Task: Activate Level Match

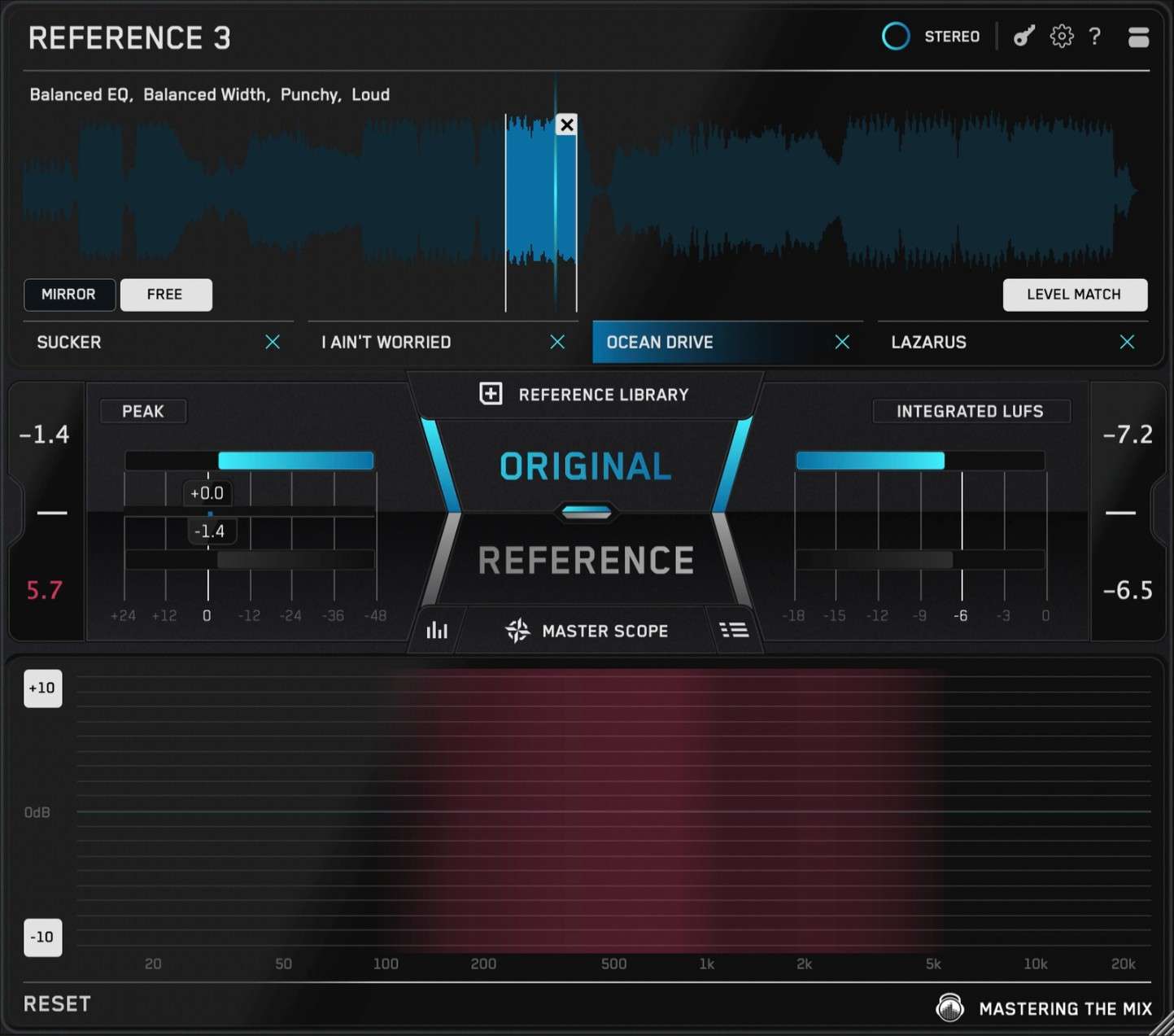Action: click(1075, 295)
